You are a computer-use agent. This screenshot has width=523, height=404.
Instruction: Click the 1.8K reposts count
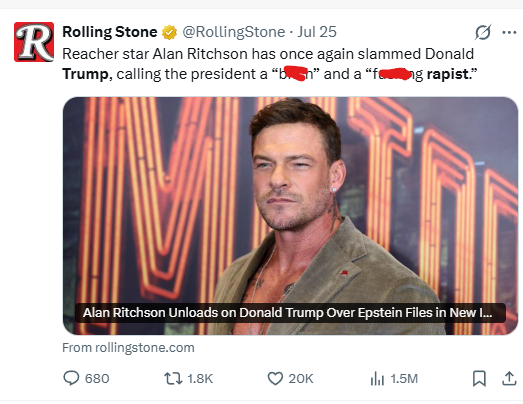click(200, 379)
